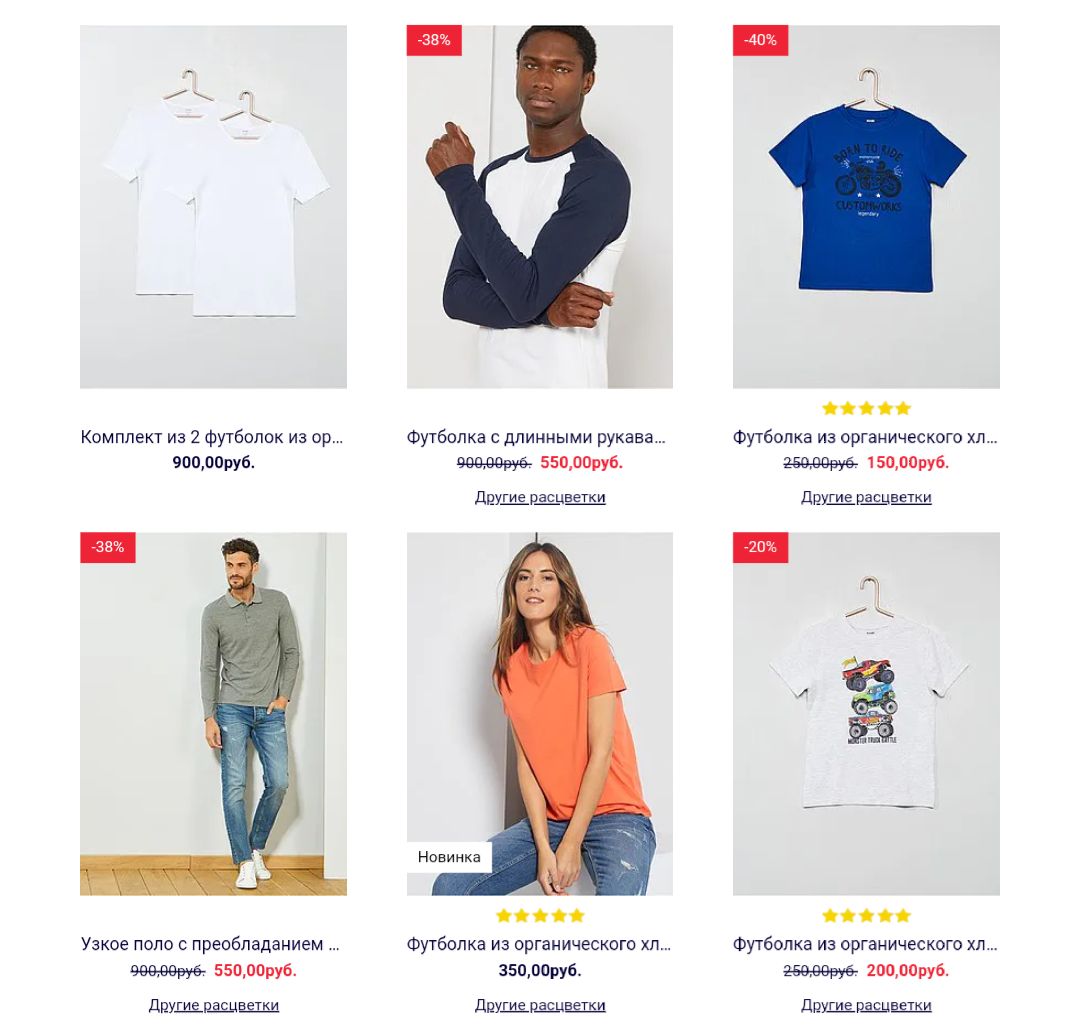Viewport: 1080px width, 1030px height.
Task: Click the Новинка label on orange t-shirt
Action: [449, 857]
